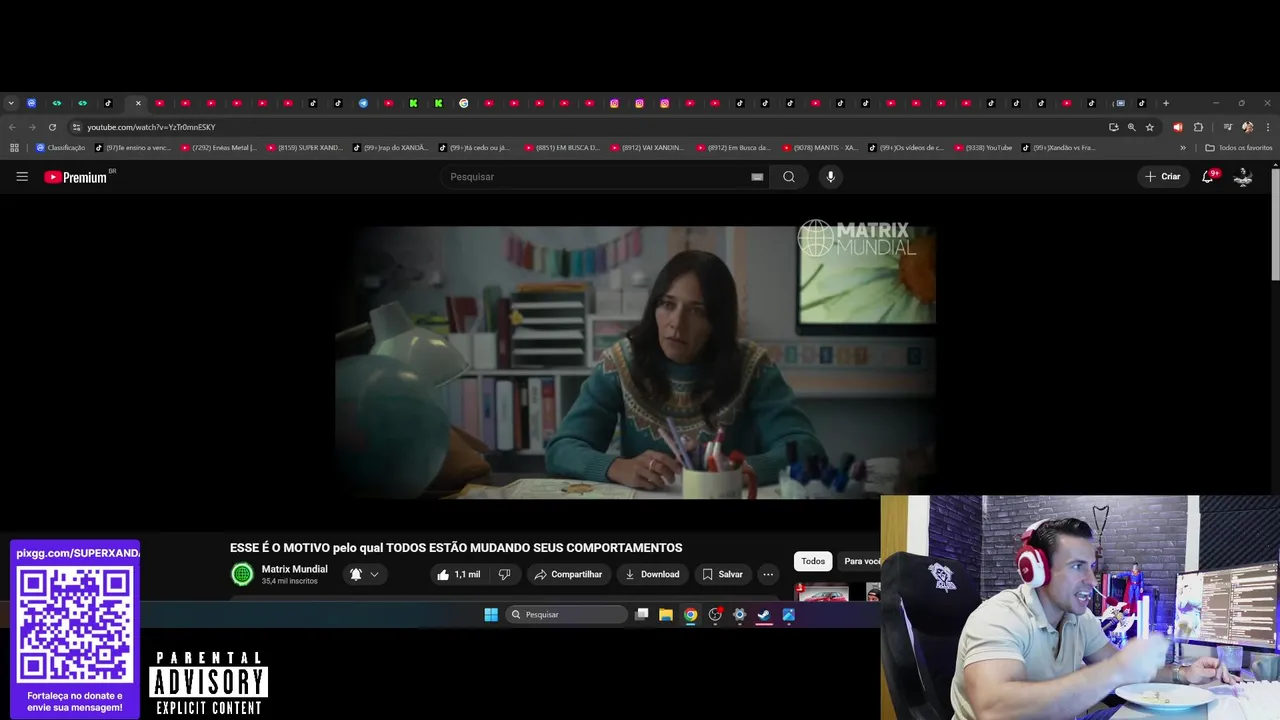Viewport: 1280px width, 720px height.
Task: Open the Todos os favoritos folder
Action: 1239,148
